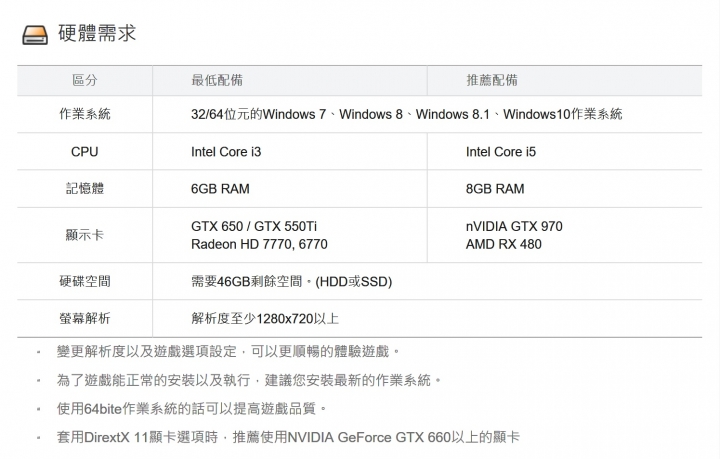Screen dimensions: 720x459
Task: Select the GTX 650 / GTX 550Ti text
Action: tap(254, 226)
